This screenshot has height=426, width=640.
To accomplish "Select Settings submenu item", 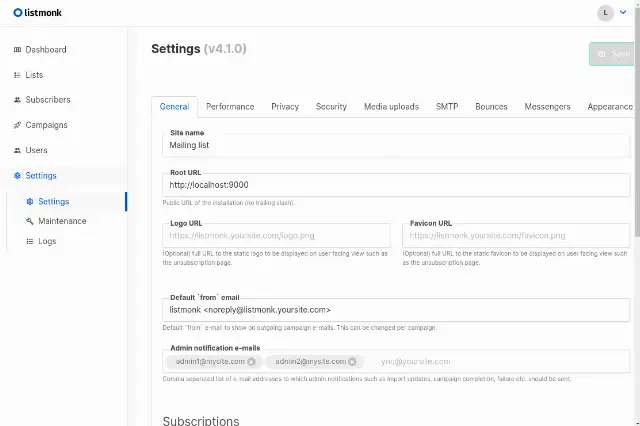I will (53, 202).
